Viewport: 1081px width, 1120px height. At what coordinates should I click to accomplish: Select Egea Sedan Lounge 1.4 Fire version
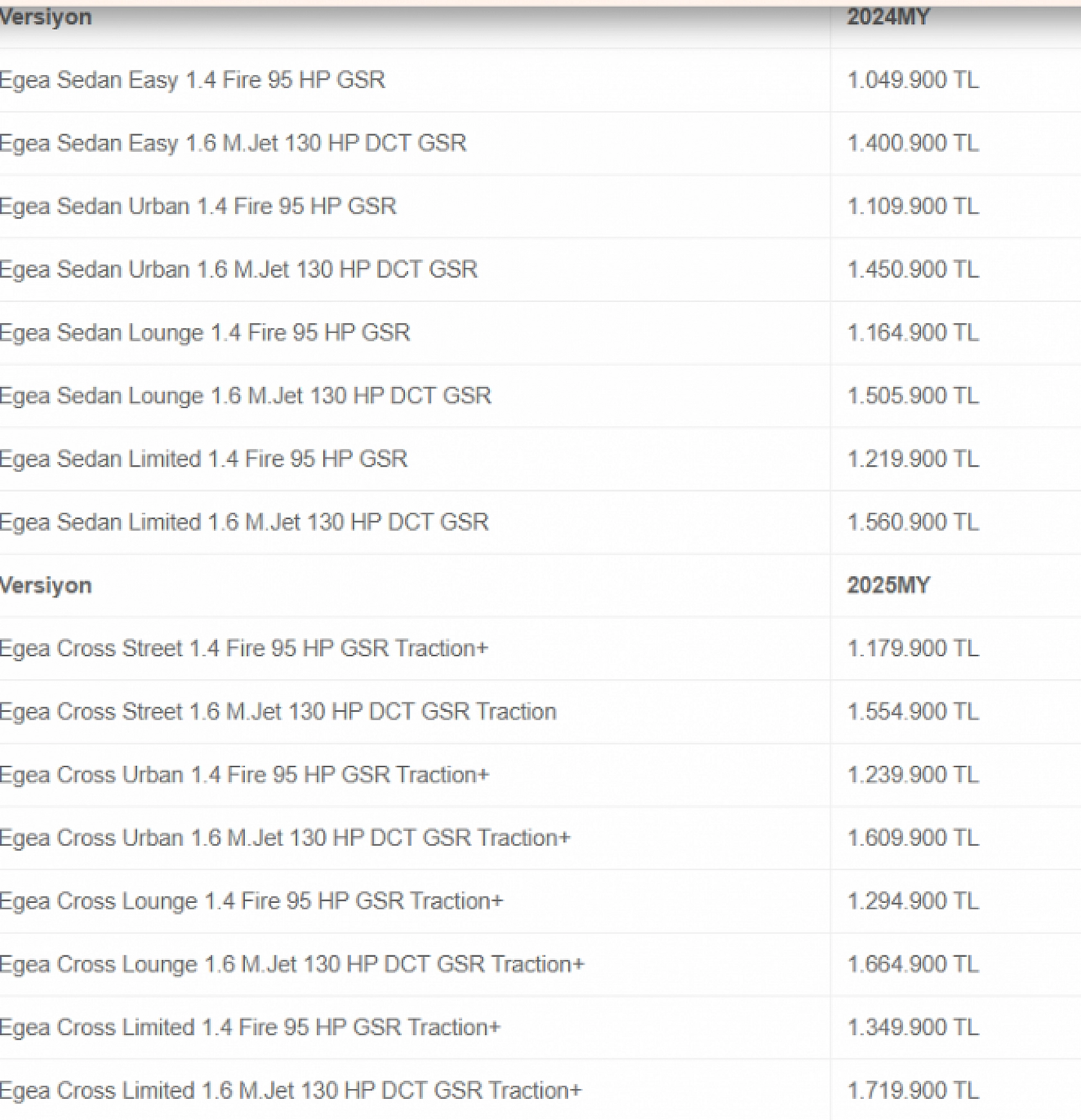204,333
